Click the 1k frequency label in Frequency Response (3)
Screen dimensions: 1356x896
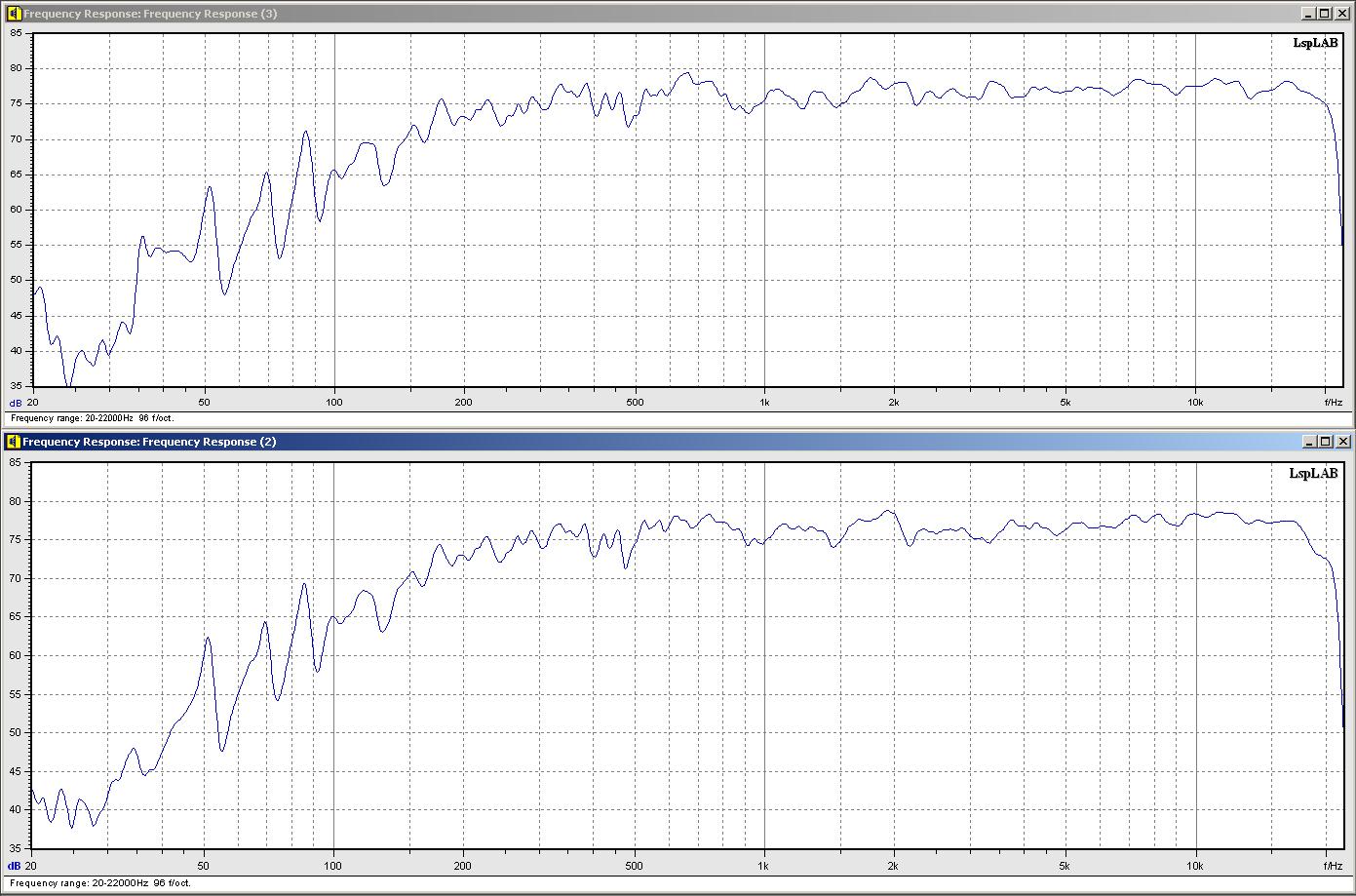pyautogui.click(x=764, y=402)
